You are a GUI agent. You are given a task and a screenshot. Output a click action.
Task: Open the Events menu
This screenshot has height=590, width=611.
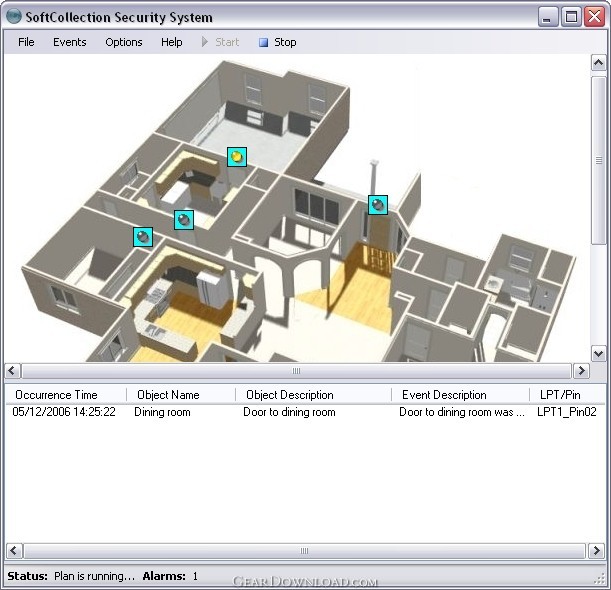70,42
